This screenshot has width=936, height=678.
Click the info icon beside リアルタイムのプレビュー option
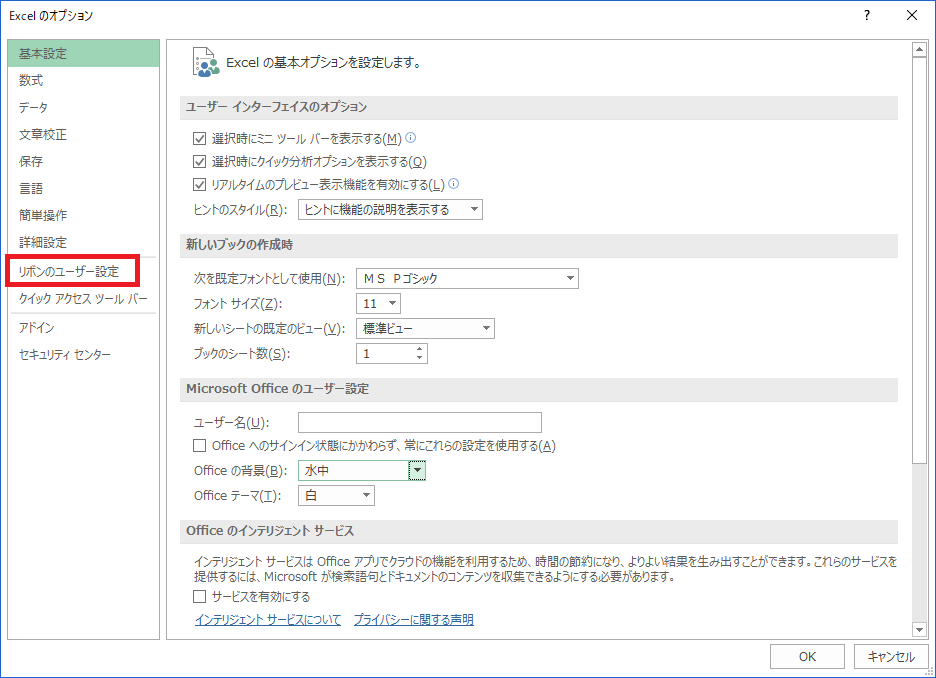454,184
